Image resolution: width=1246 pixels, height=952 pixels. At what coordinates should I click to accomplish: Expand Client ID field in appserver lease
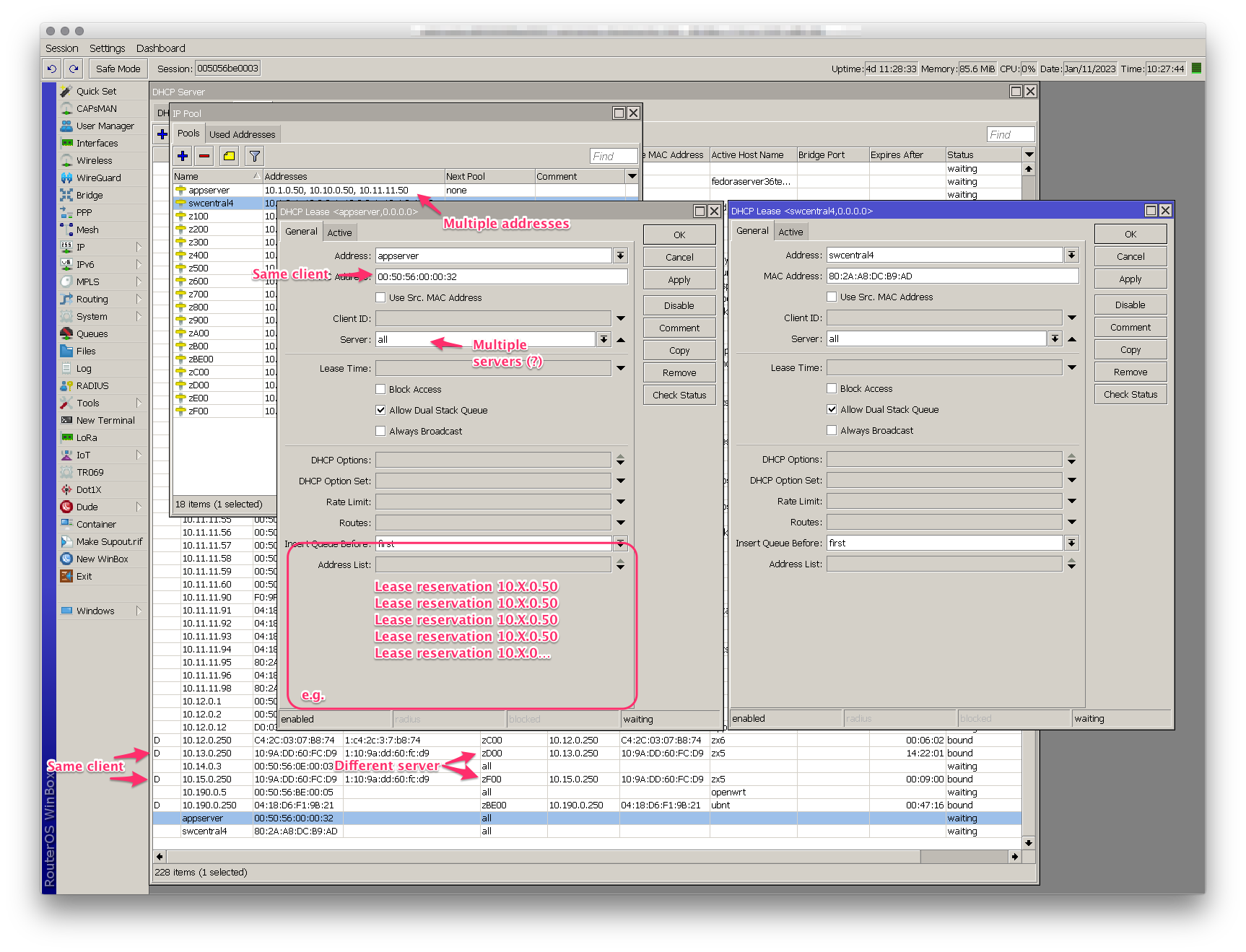coord(621,318)
